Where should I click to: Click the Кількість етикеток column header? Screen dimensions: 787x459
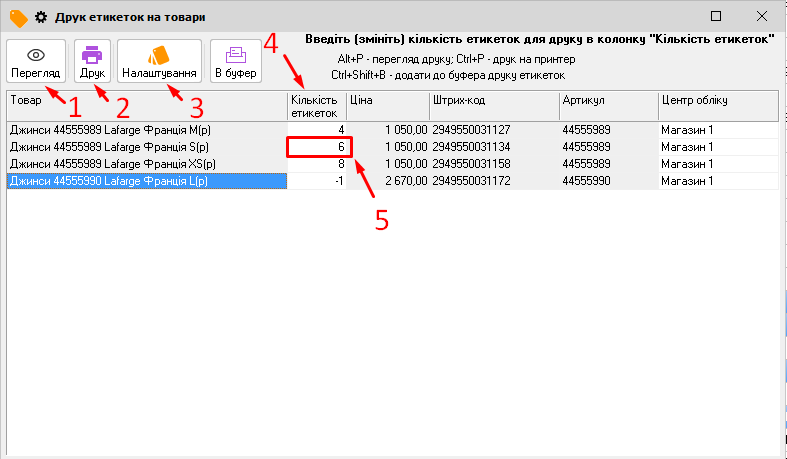coord(317,106)
